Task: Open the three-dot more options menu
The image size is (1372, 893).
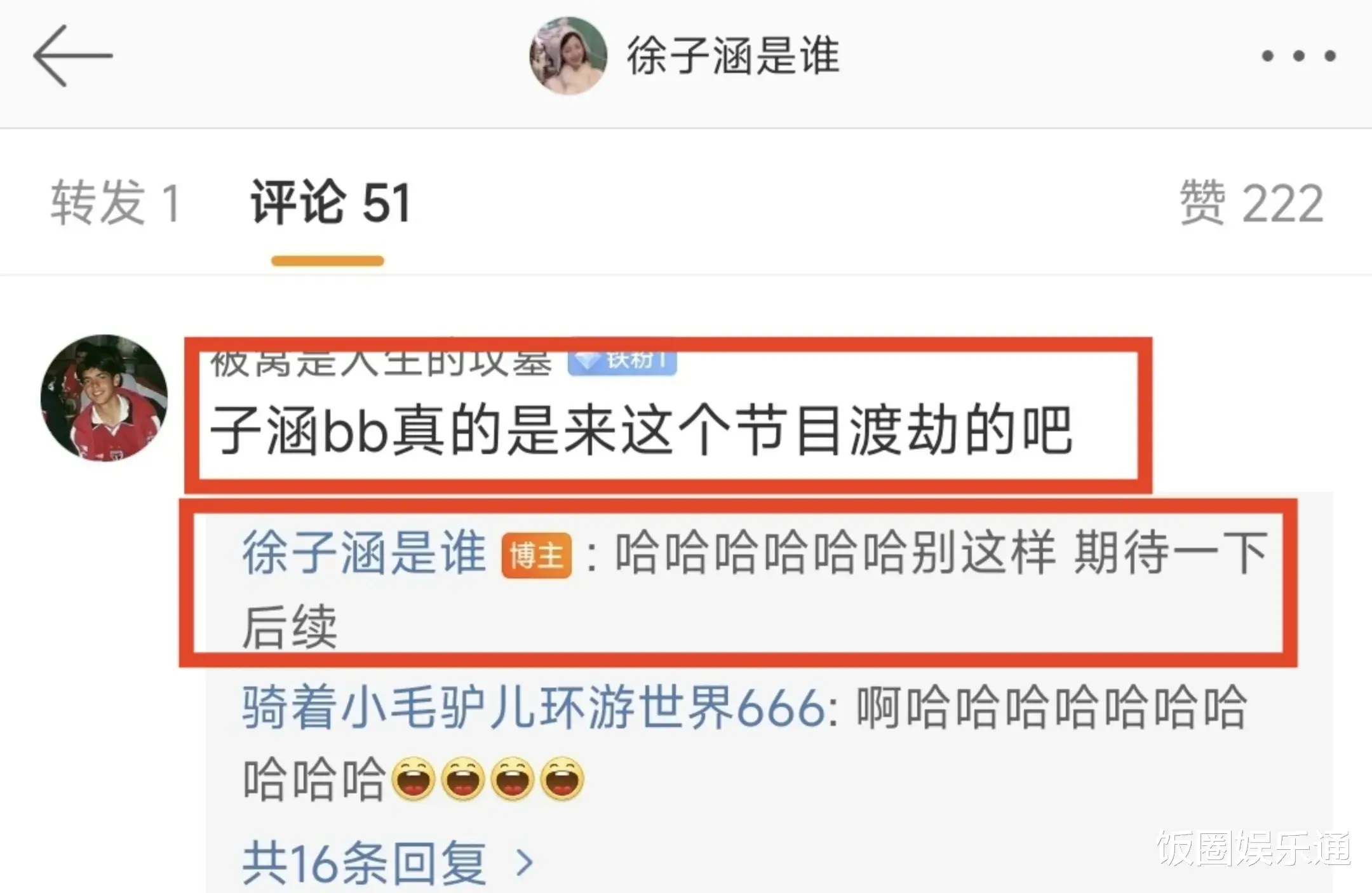Action: 1298,57
